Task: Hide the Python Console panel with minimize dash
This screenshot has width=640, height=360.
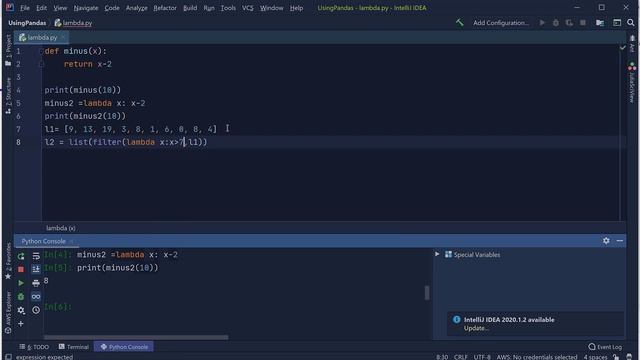Action: coord(620,241)
